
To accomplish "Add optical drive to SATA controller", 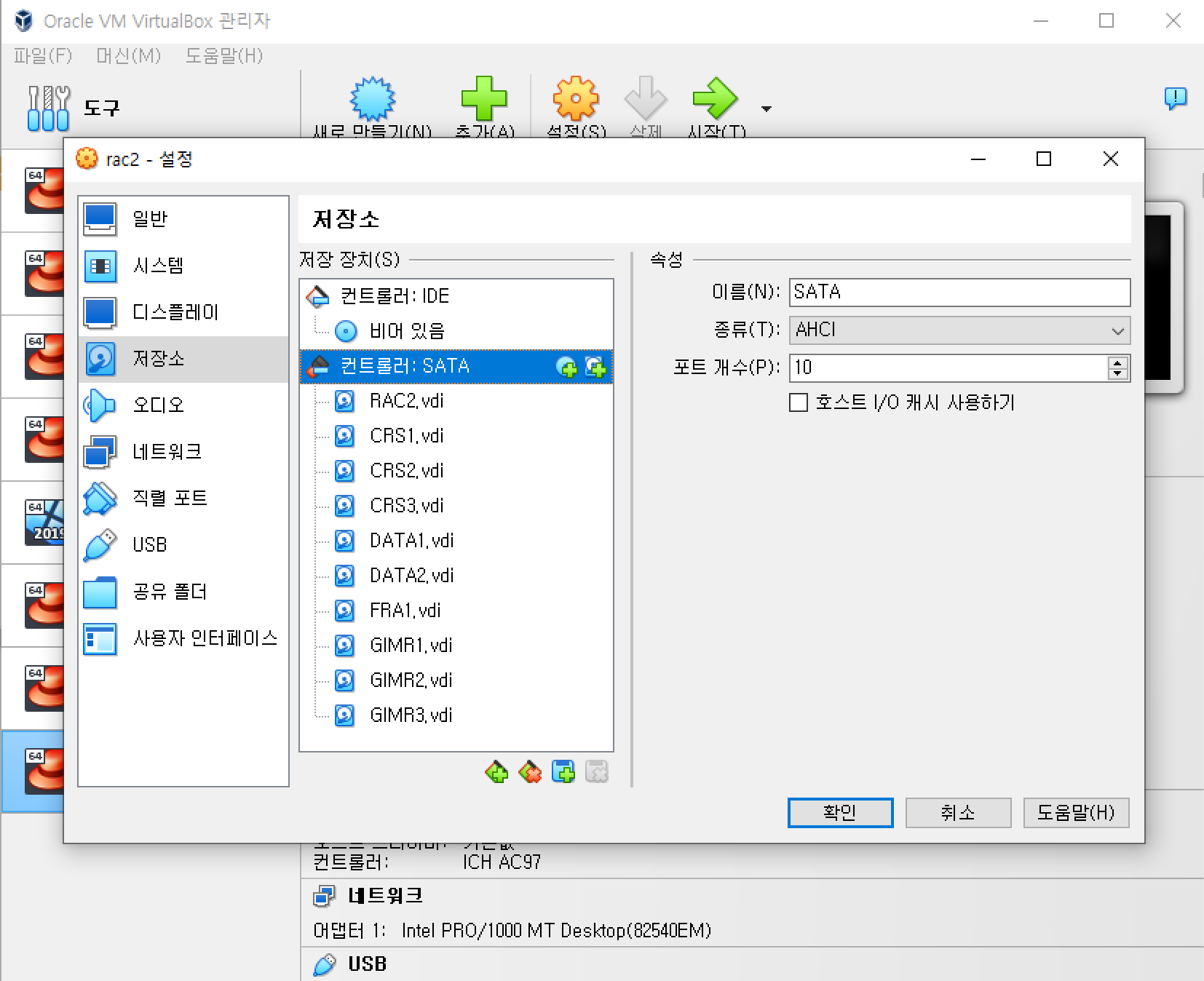I will pos(566,367).
